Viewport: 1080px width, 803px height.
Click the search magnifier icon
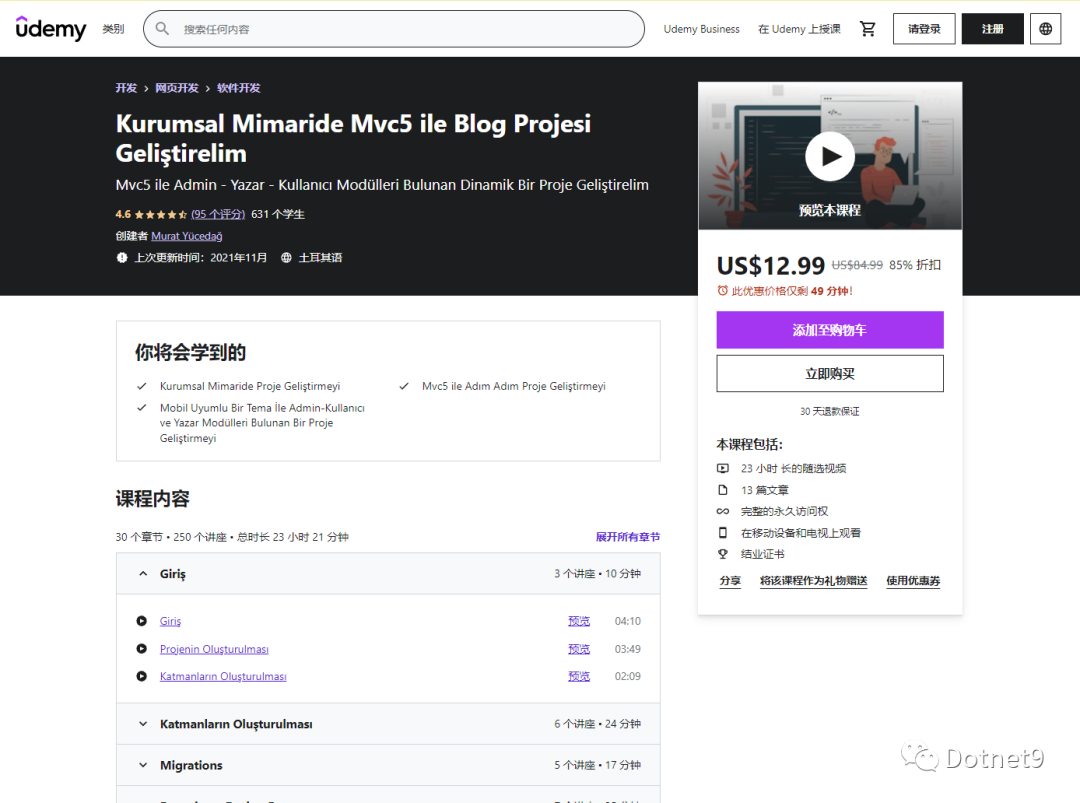click(162, 29)
